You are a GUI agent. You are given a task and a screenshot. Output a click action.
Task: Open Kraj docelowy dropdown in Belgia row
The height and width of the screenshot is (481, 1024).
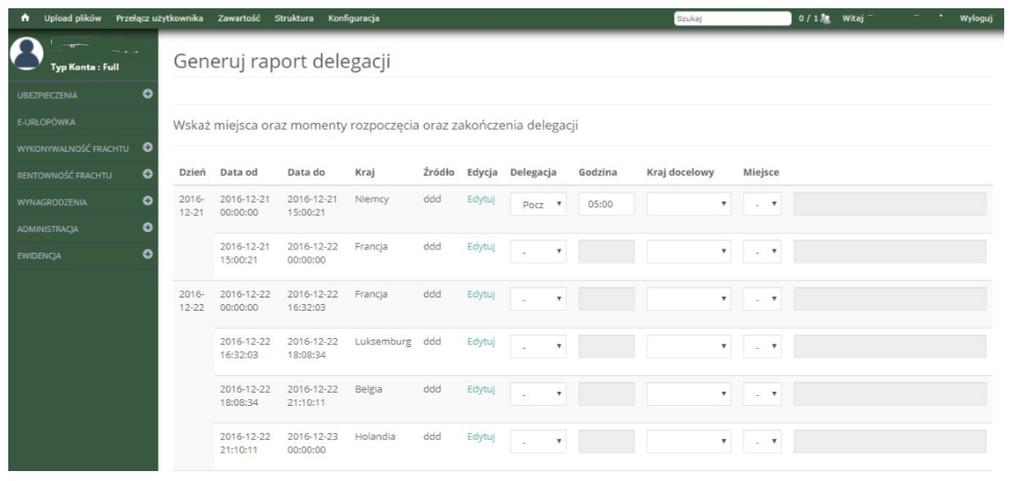pos(689,394)
